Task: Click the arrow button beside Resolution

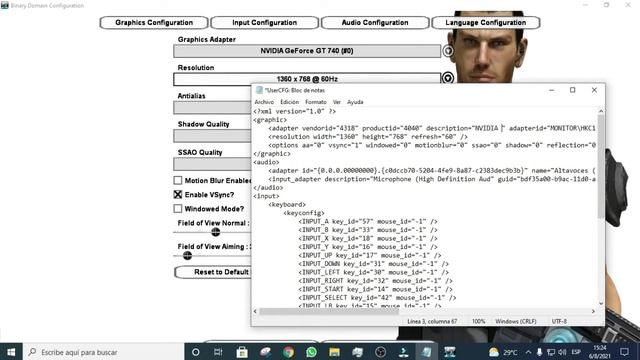Action: point(448,78)
